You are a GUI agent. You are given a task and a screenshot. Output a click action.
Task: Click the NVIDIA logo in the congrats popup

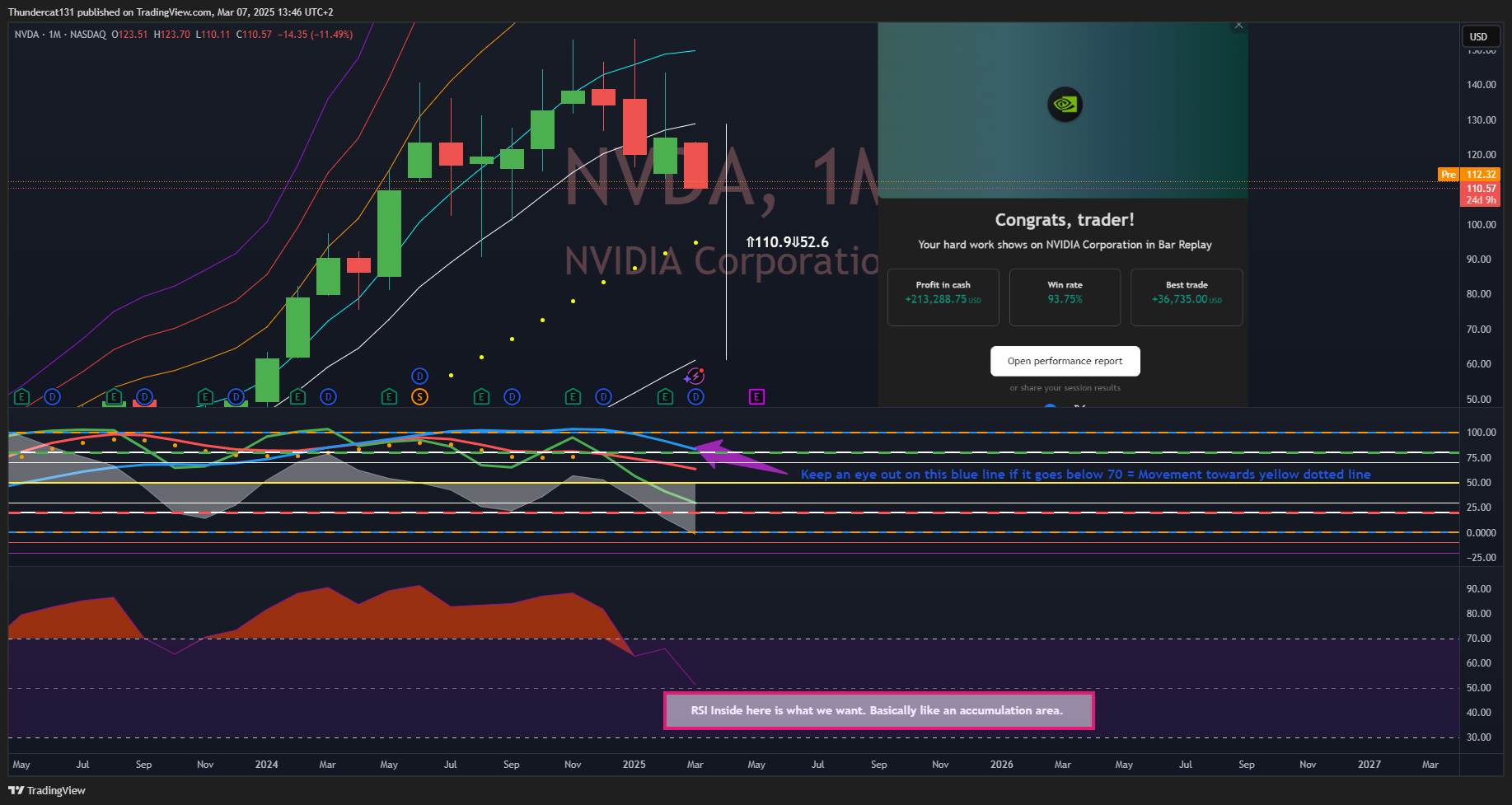coord(1065,105)
